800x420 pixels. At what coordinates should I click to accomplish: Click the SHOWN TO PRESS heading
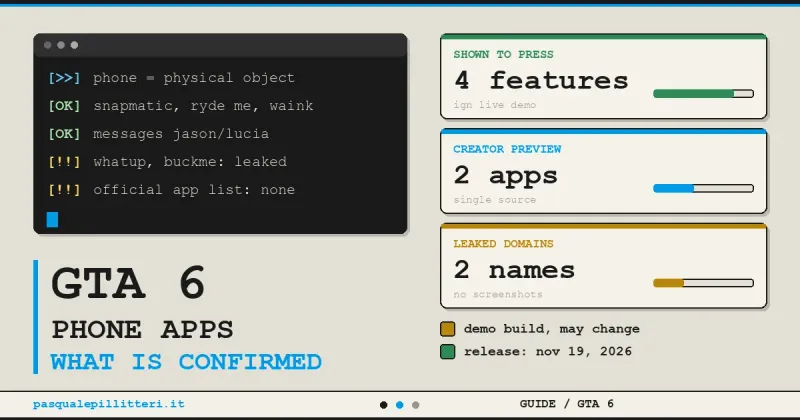(503, 55)
